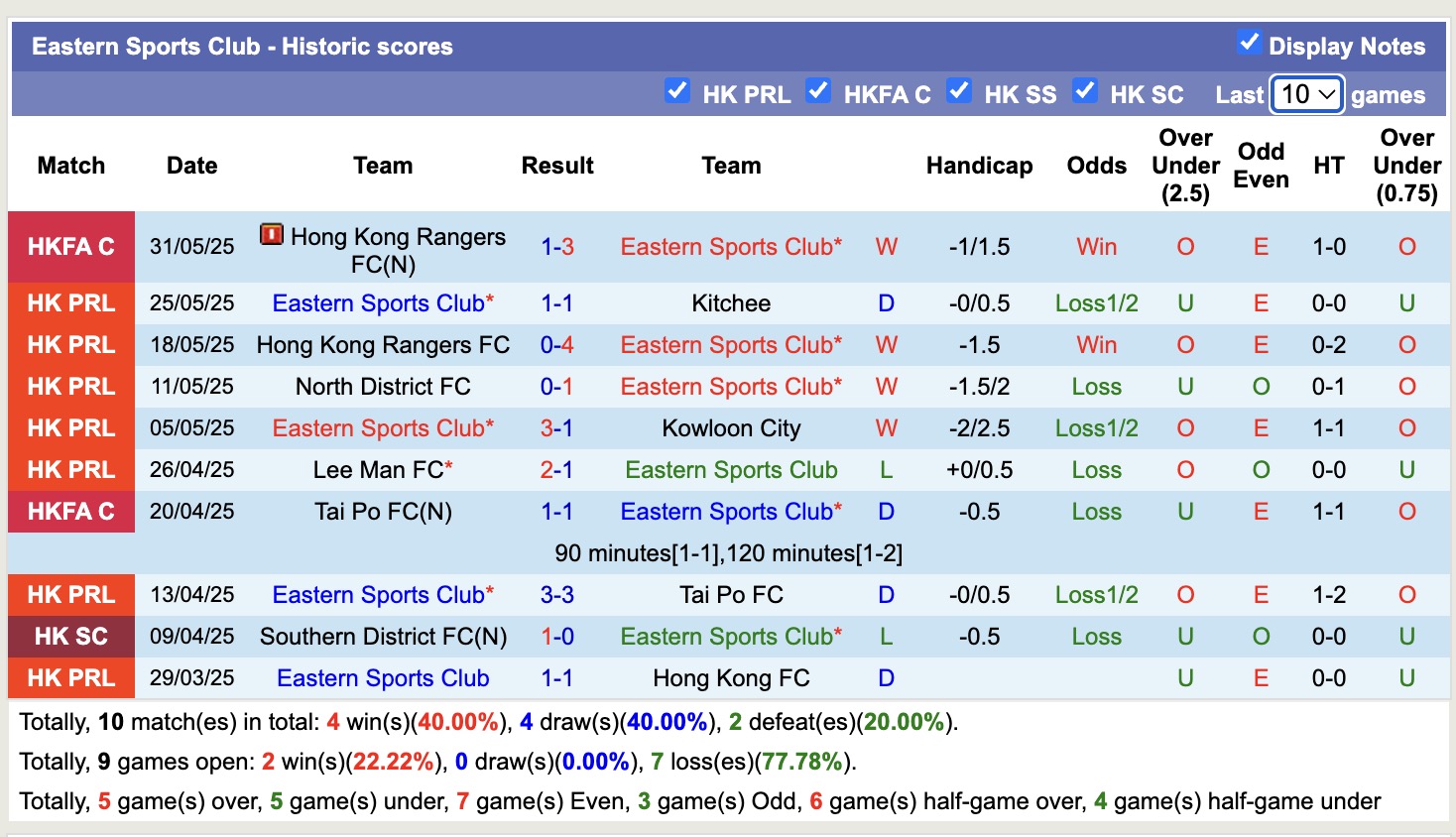Open the Hong Kong FC team link
This screenshot has width=1456, height=837.
731,678
